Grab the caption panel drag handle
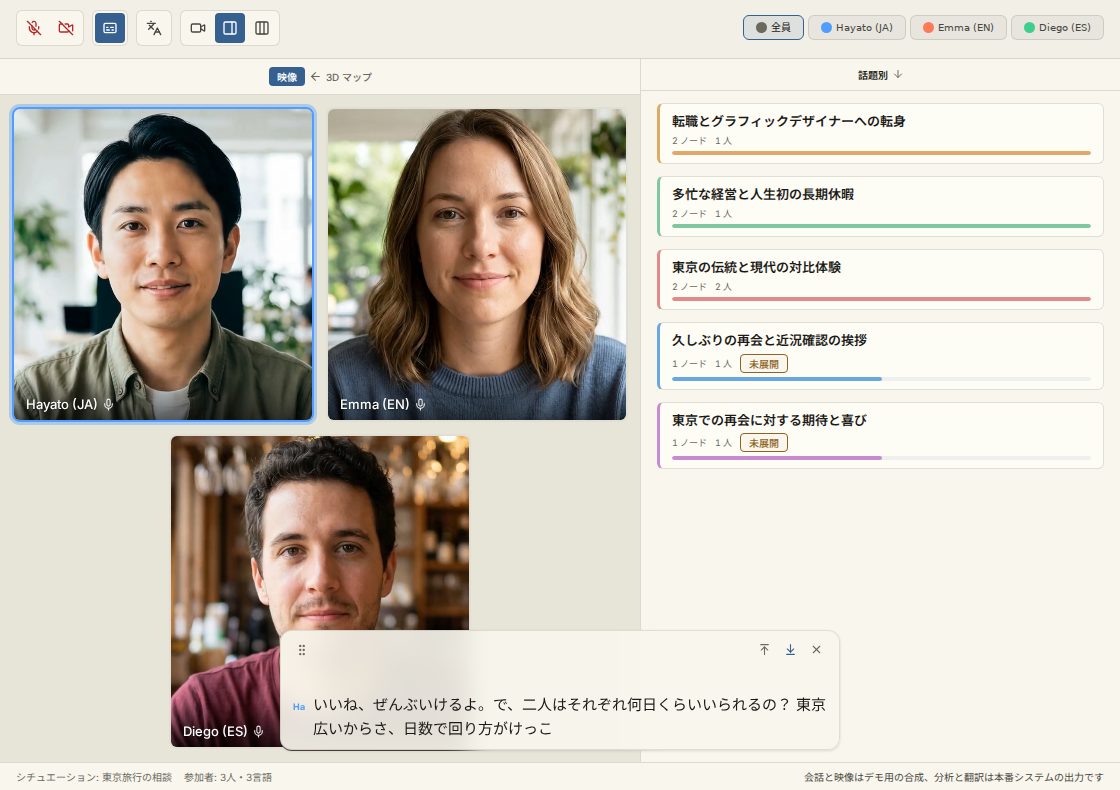The height and width of the screenshot is (790, 1120). [302, 650]
